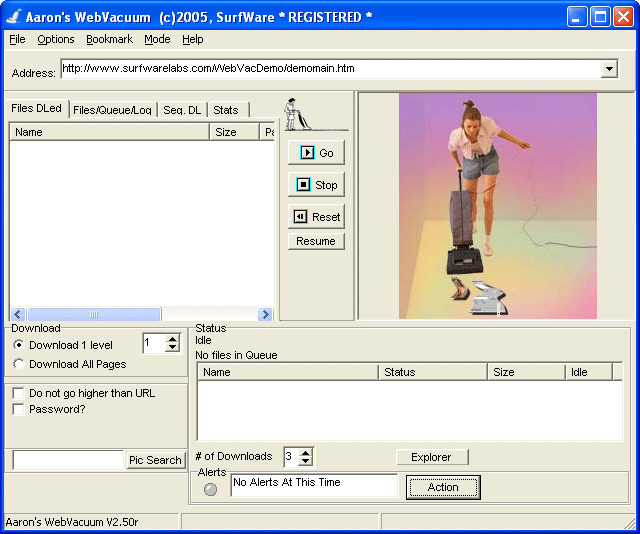The width and height of the screenshot is (640, 534).
Task: Enable Do not go higher than URL
Action: click(x=18, y=393)
